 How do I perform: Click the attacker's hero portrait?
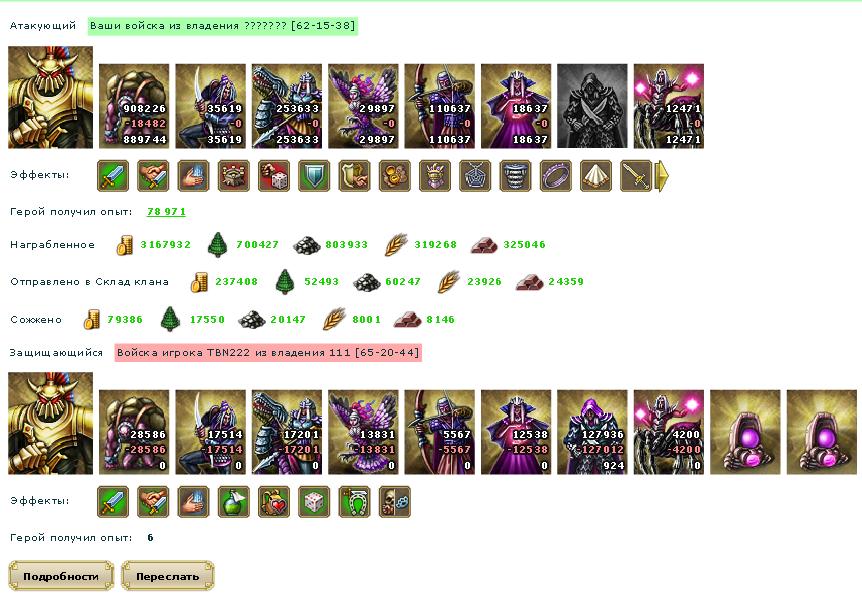click(51, 97)
